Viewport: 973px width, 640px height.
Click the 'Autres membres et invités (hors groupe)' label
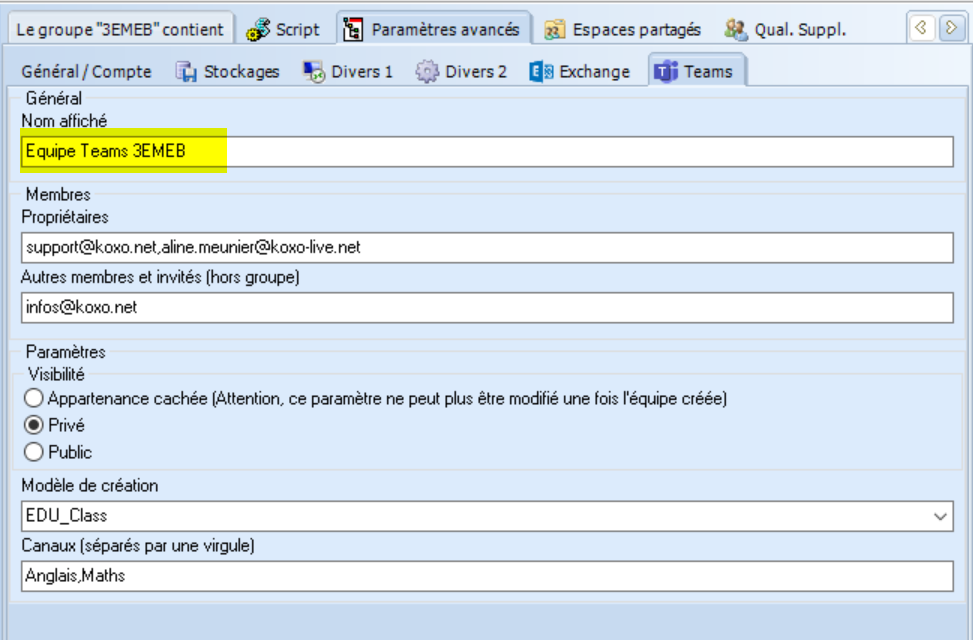point(160,277)
